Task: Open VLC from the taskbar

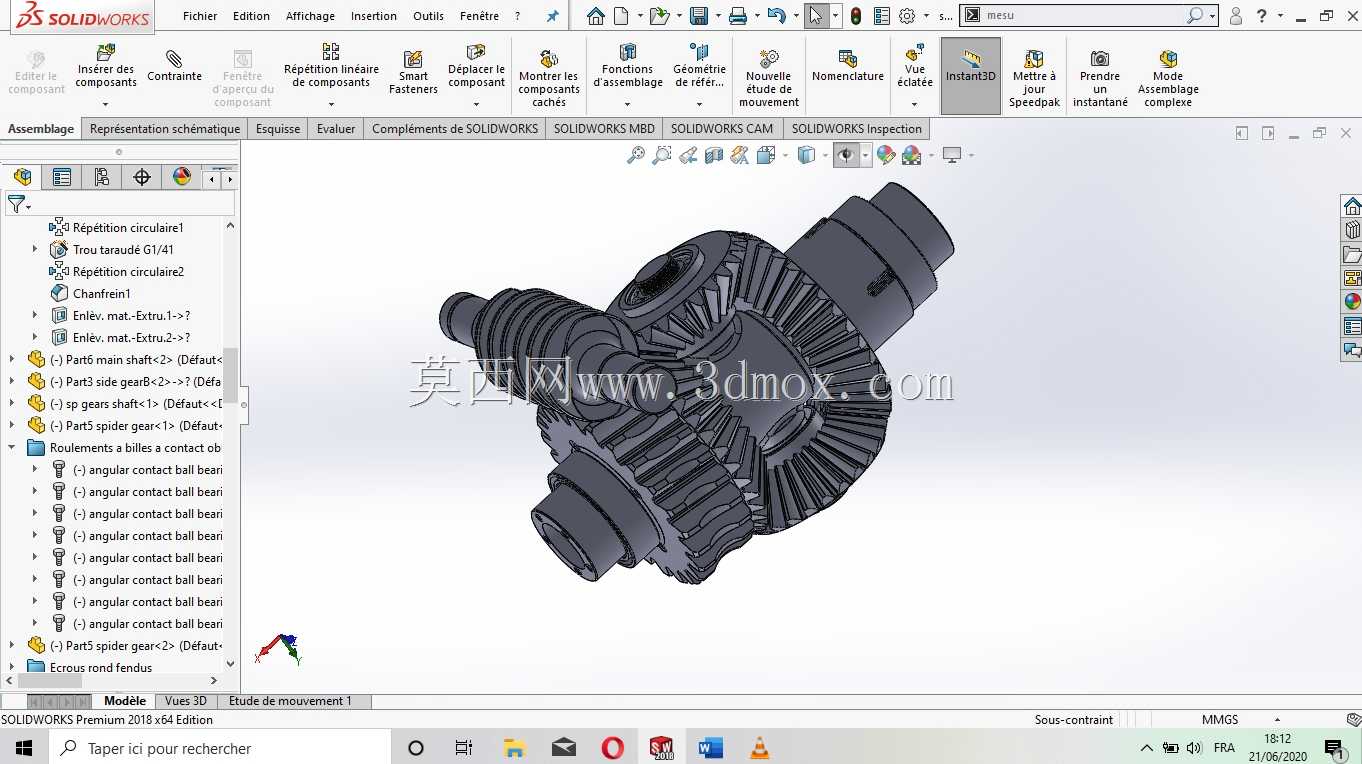Action: pos(759,748)
